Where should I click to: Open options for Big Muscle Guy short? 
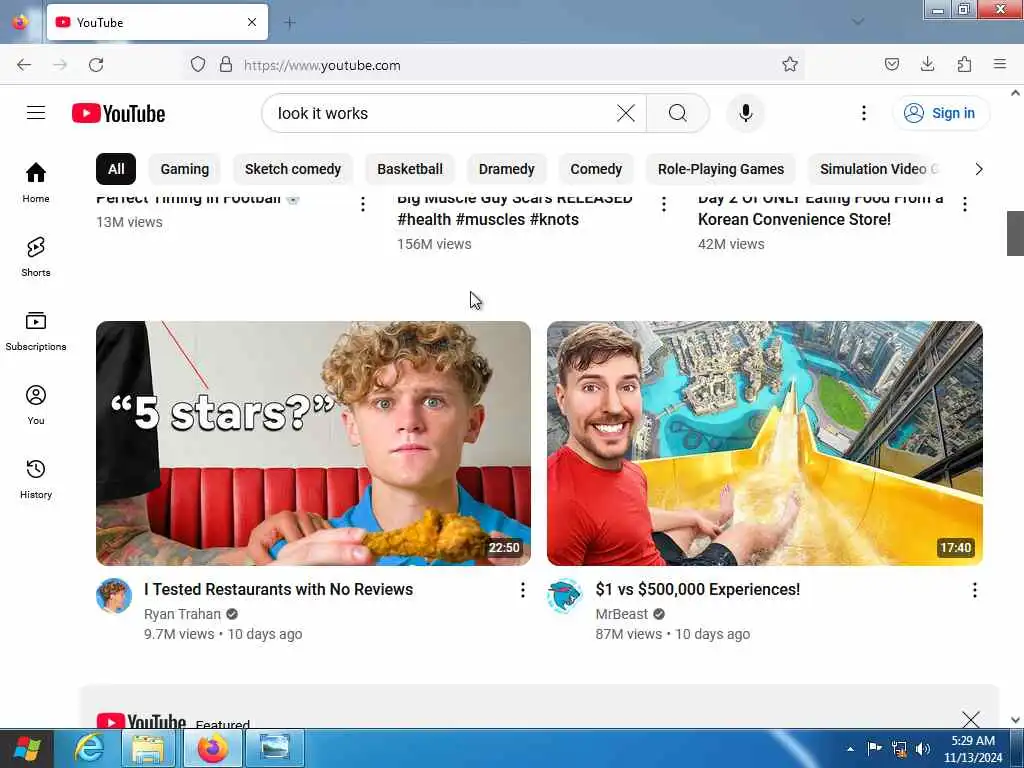[664, 204]
